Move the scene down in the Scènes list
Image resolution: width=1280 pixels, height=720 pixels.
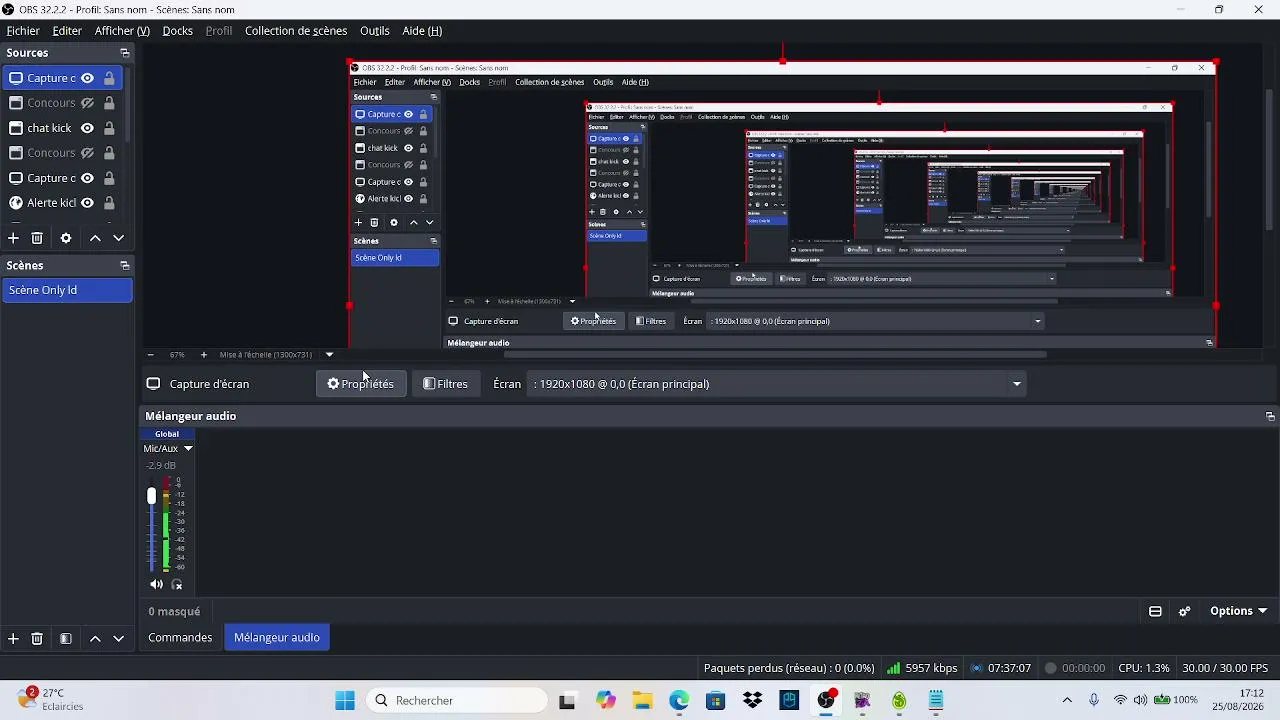click(118, 638)
